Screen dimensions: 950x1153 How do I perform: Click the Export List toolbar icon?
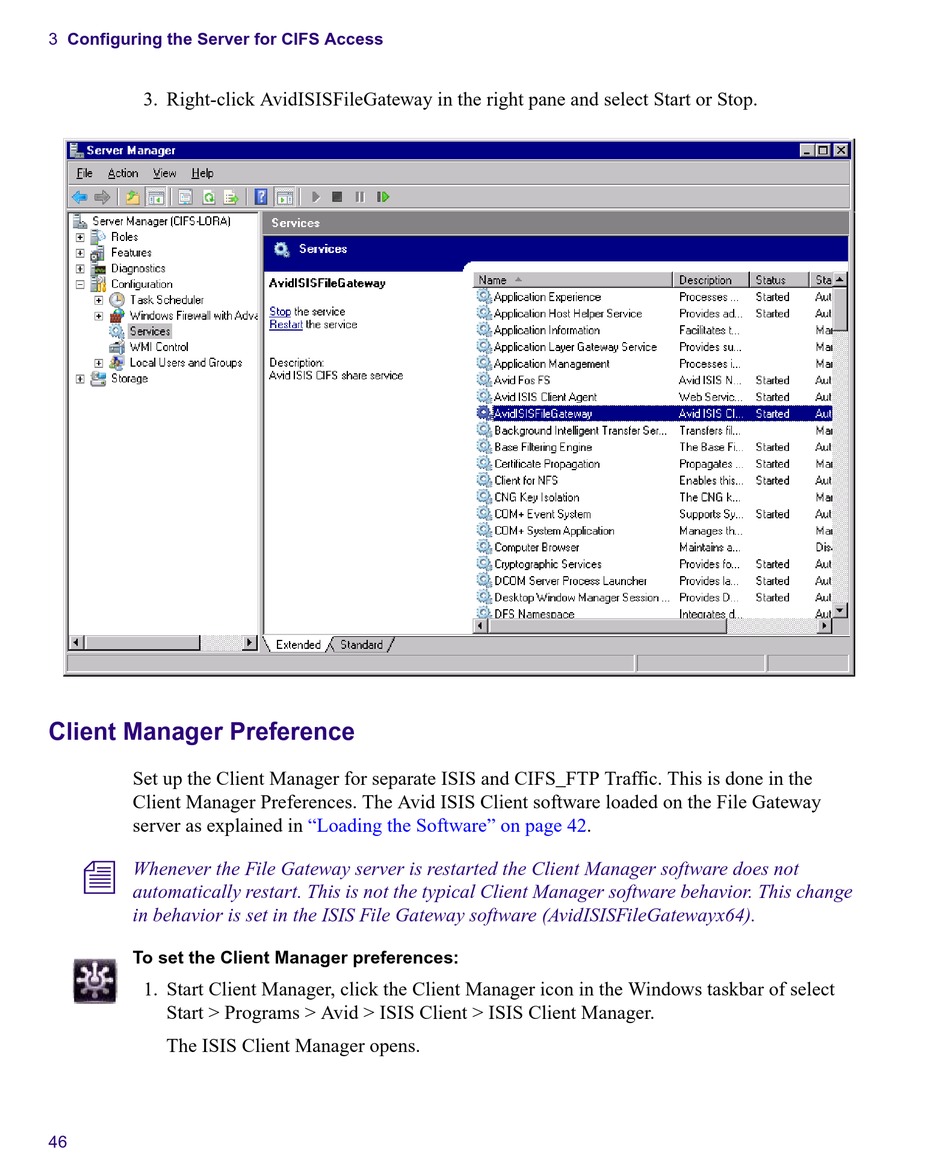coord(231,197)
